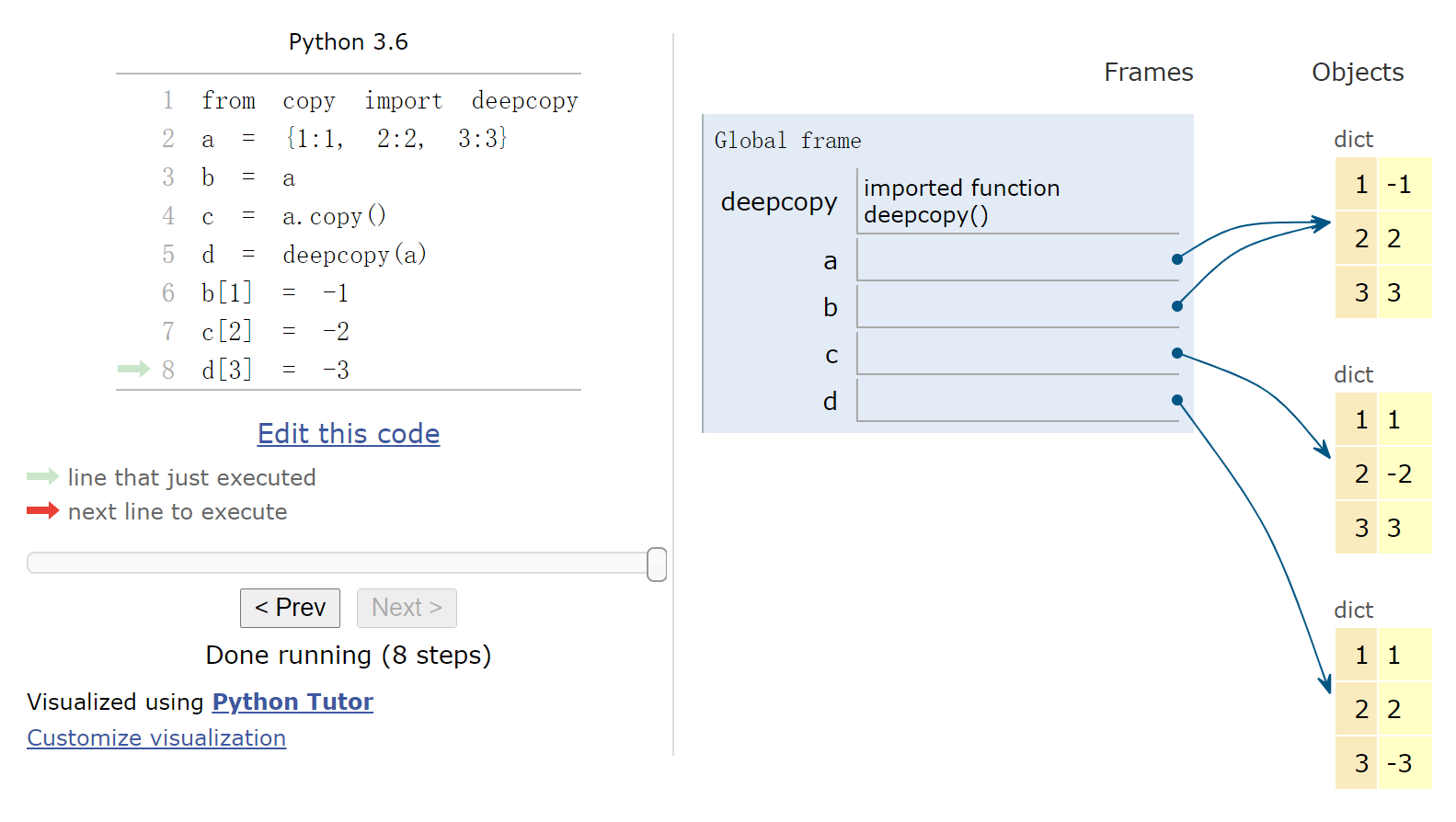1456x822 pixels.
Task: Click the Global frame label
Action: [x=787, y=141]
